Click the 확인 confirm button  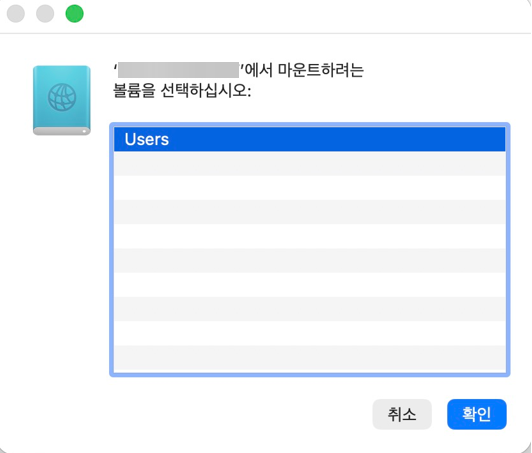pyautogui.click(x=477, y=414)
